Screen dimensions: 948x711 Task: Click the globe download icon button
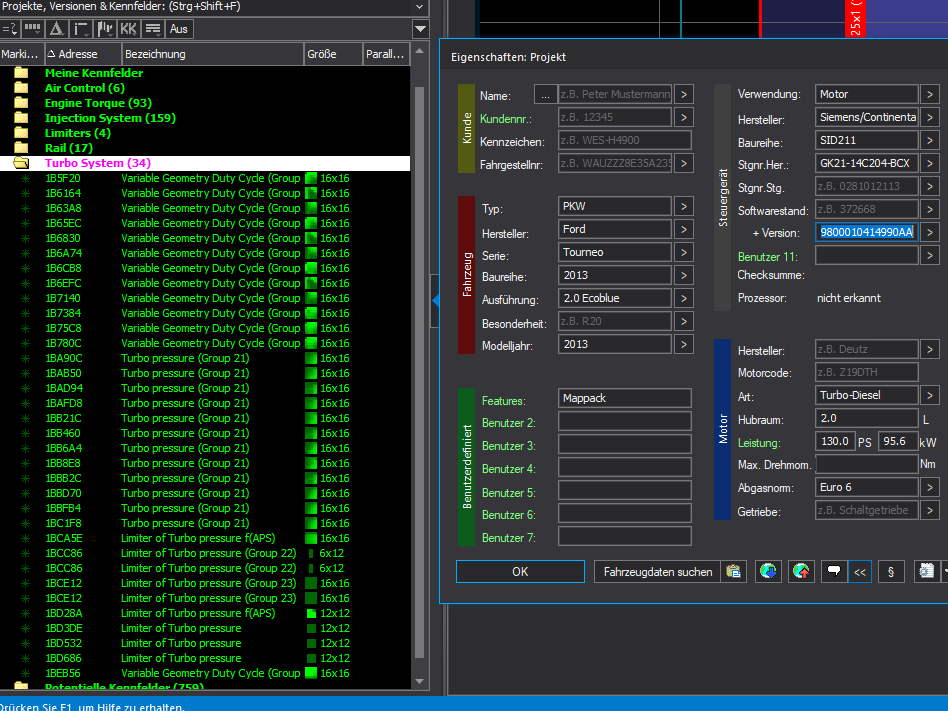[x=768, y=571]
